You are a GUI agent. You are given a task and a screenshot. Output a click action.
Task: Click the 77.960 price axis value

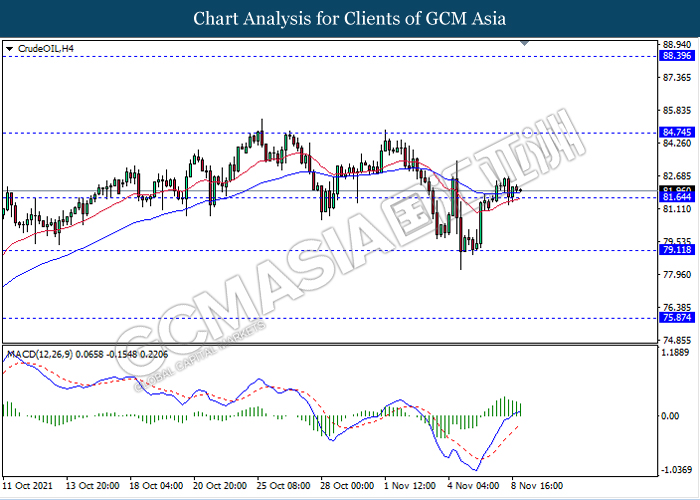678,275
